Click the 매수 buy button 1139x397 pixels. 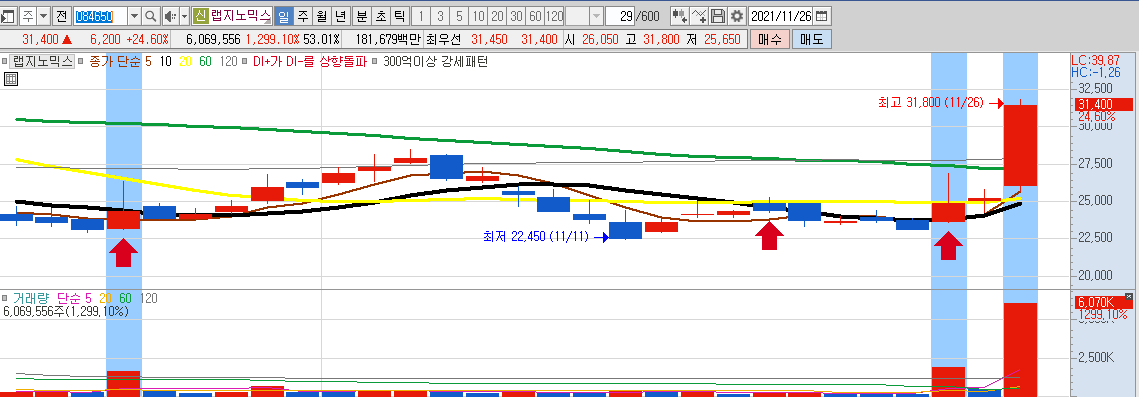point(769,39)
